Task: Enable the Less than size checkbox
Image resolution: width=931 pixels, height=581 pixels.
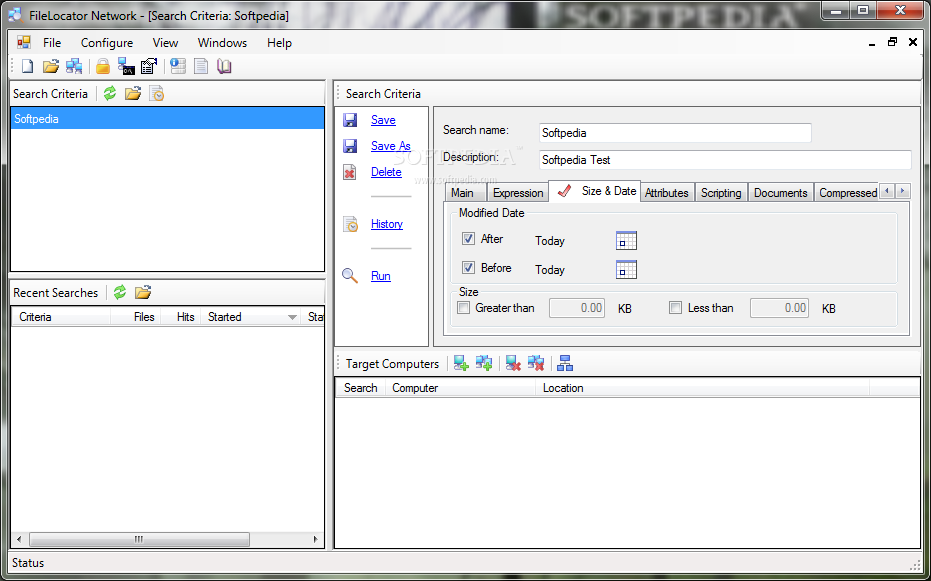Action: pyautogui.click(x=675, y=307)
